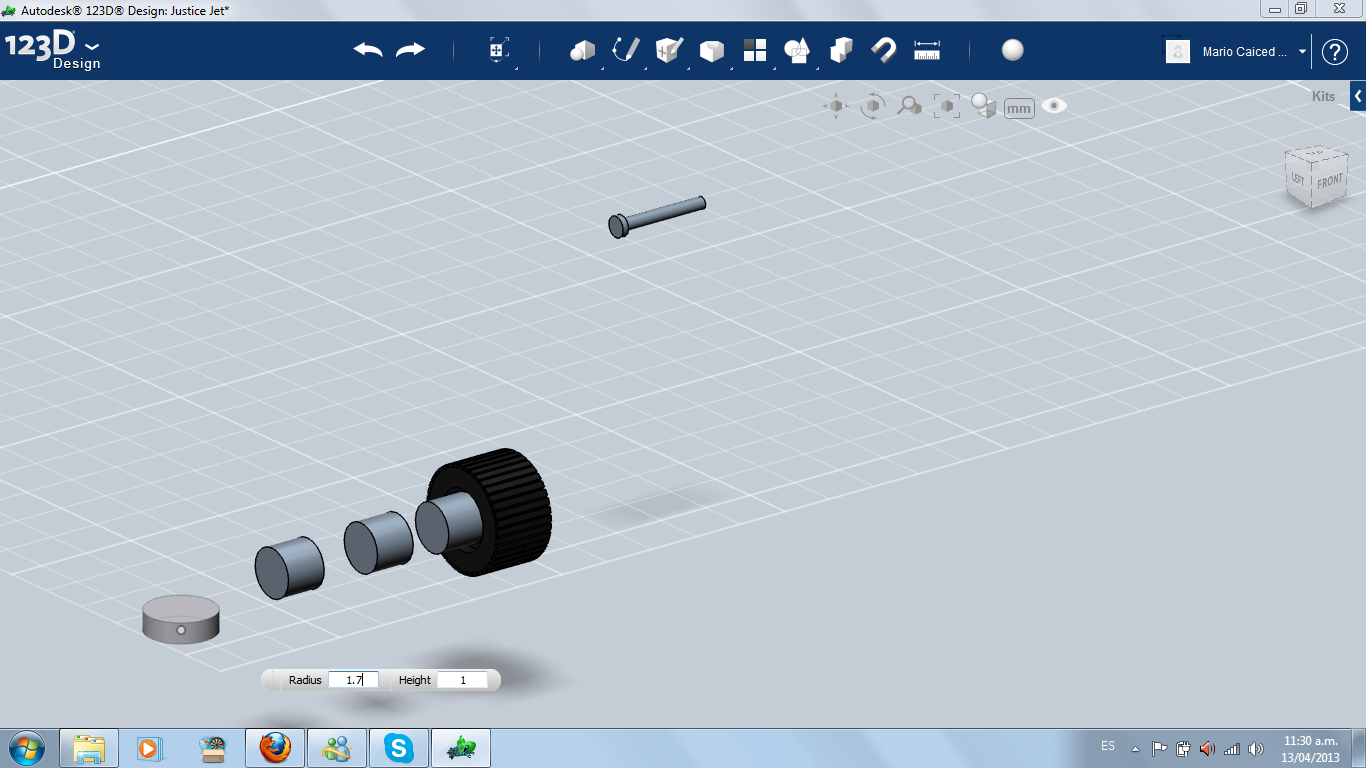This screenshot has width=1366, height=768.
Task: Open the Combine tool
Action: tap(841, 50)
